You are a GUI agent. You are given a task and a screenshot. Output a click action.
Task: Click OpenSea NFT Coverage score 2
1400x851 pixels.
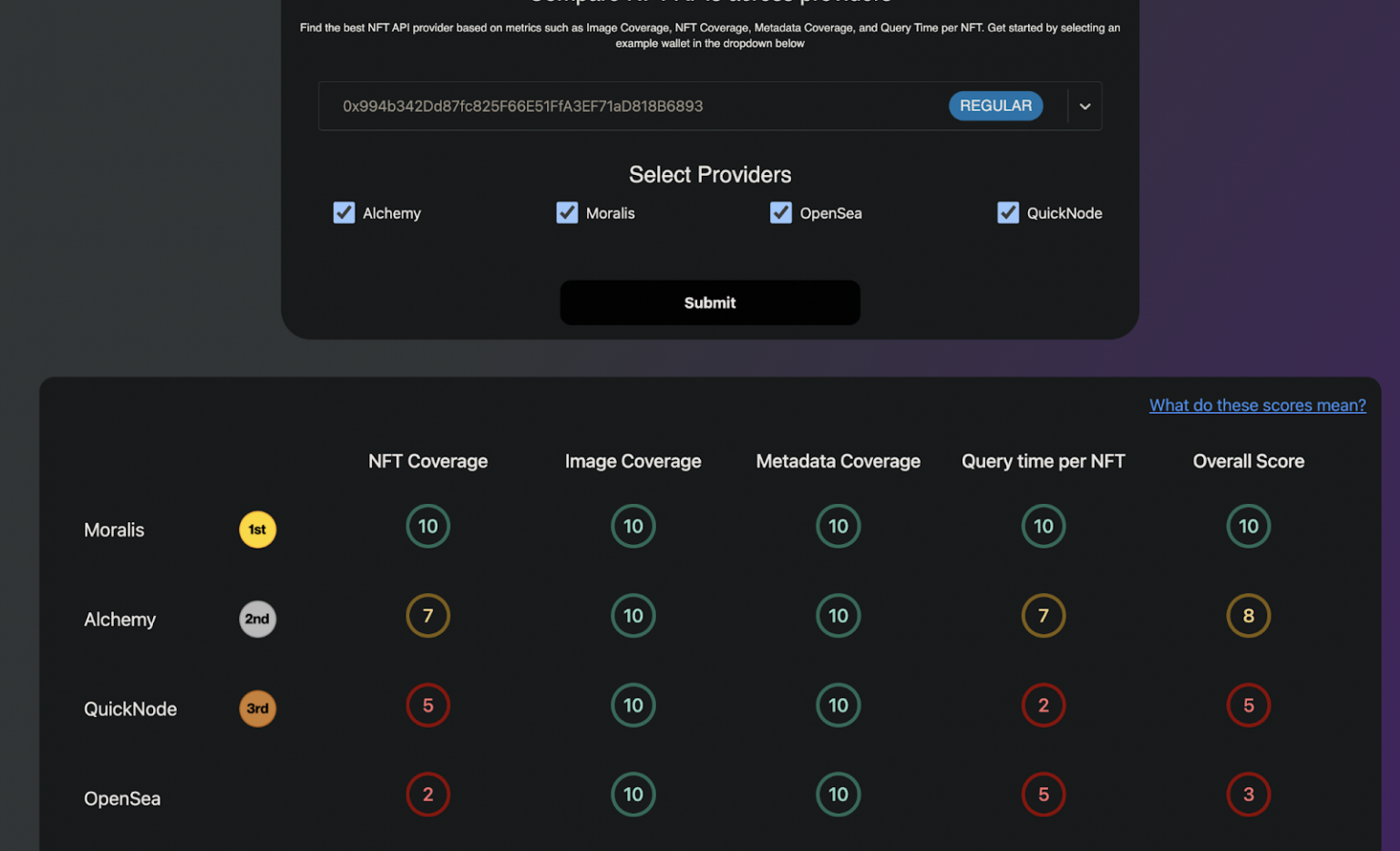427,795
